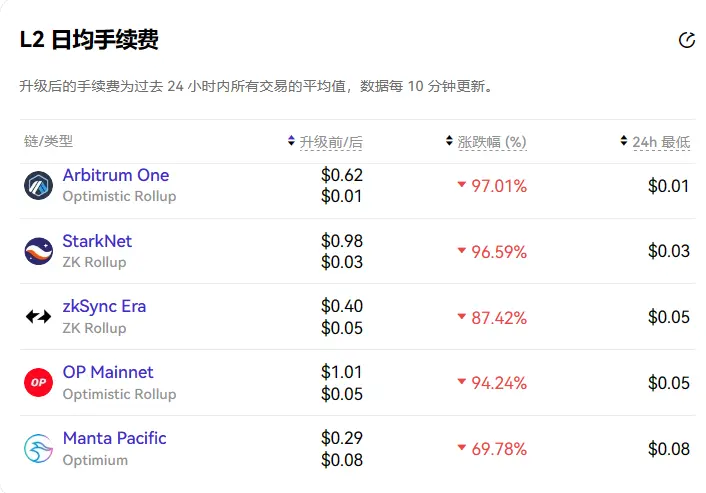The height and width of the screenshot is (493, 706).
Task: Click the 涨跌幅 (%) header label
Action: pyautogui.click(x=492, y=142)
